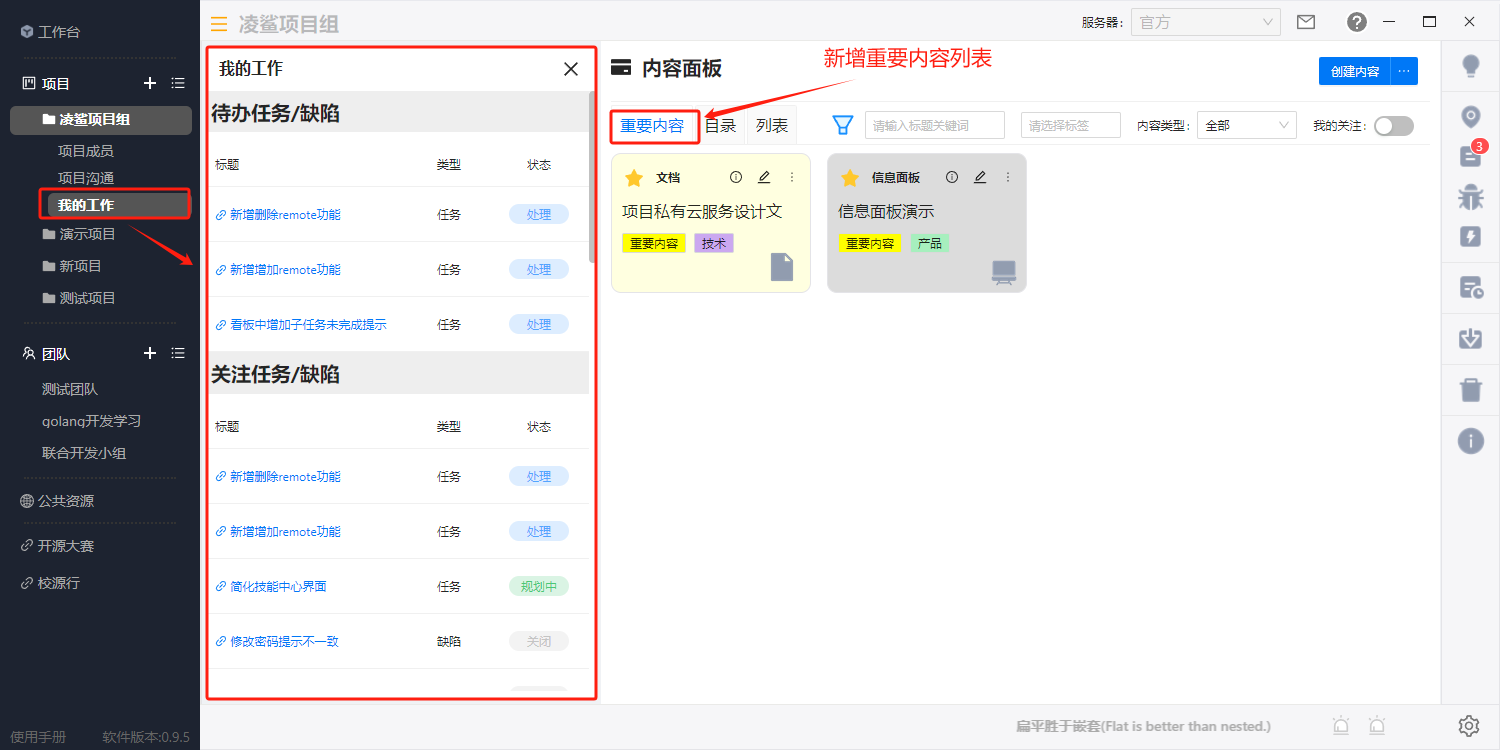The height and width of the screenshot is (750, 1500).
Task: Open the 服务器 dropdown showing 官方
Action: [x=1206, y=22]
